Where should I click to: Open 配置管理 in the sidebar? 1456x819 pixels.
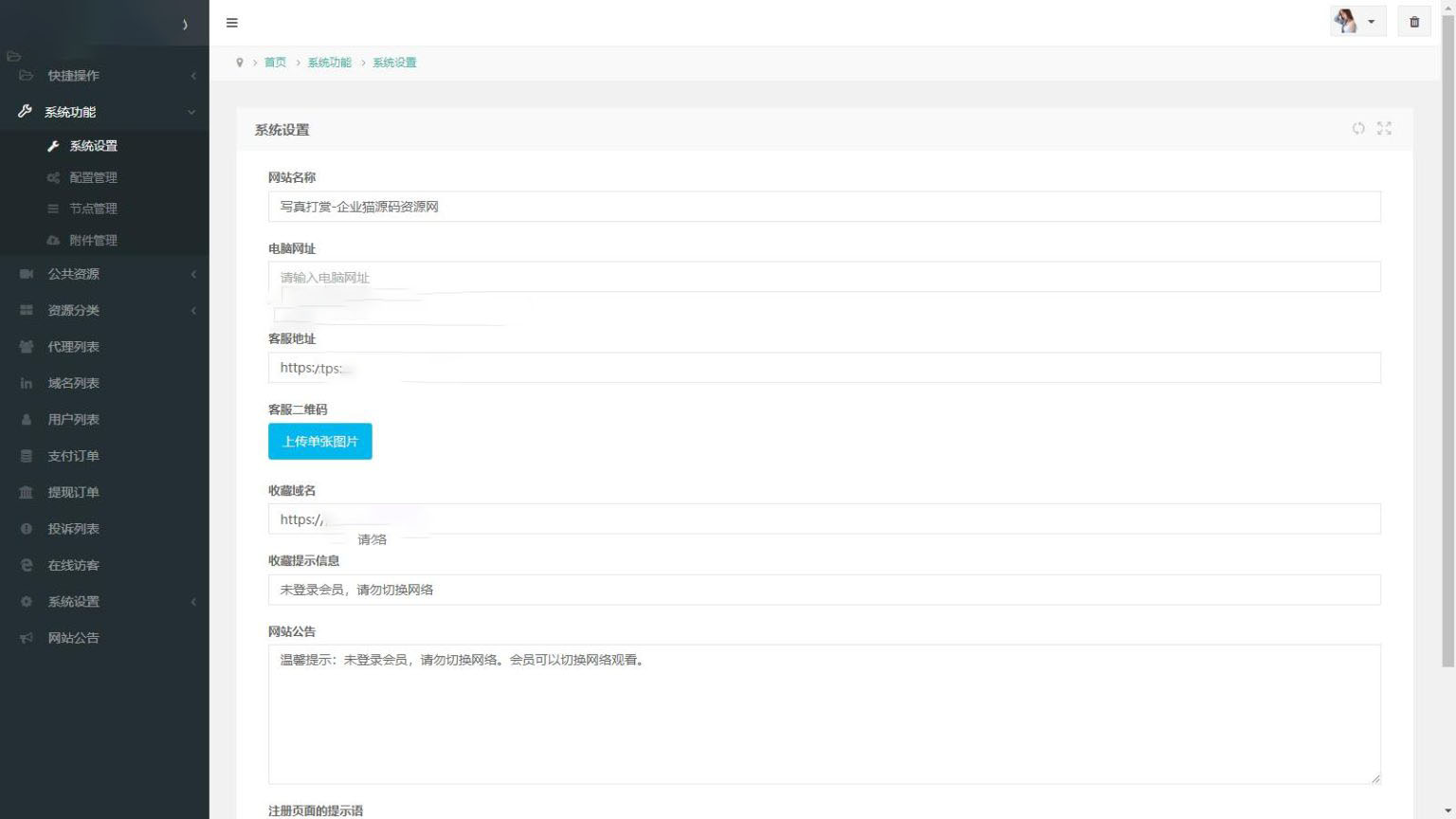pyautogui.click(x=93, y=177)
